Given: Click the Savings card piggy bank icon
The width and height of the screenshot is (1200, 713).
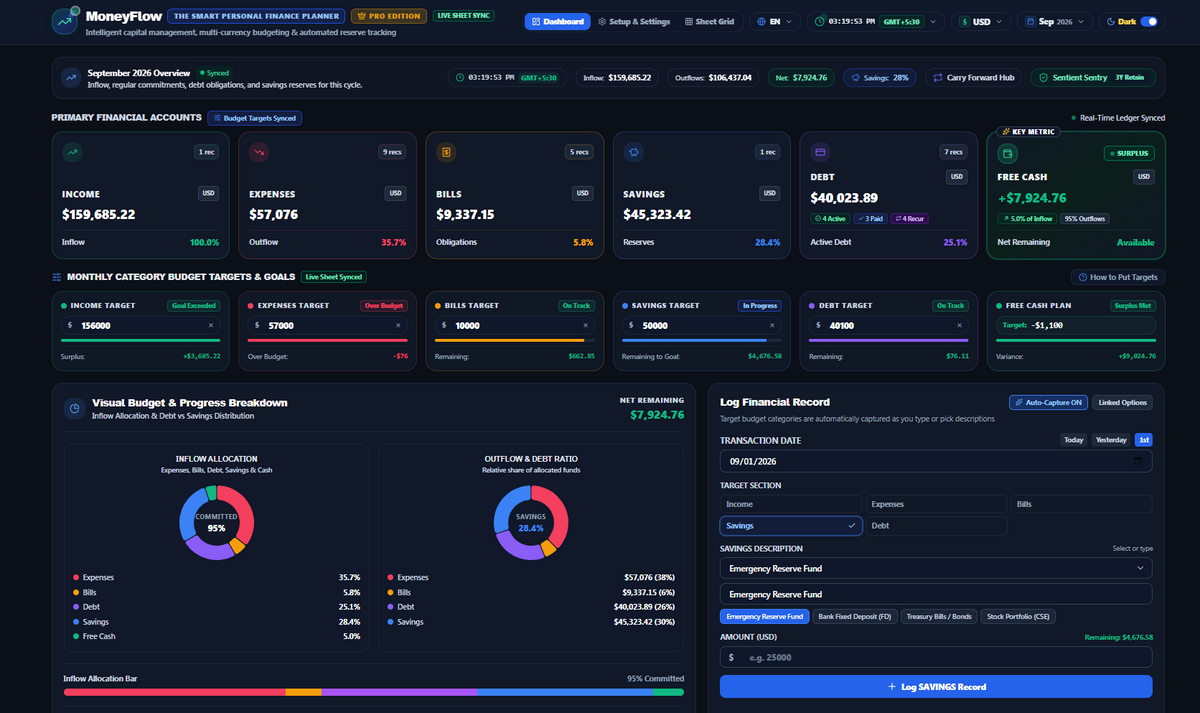Looking at the screenshot, I should [x=633, y=153].
